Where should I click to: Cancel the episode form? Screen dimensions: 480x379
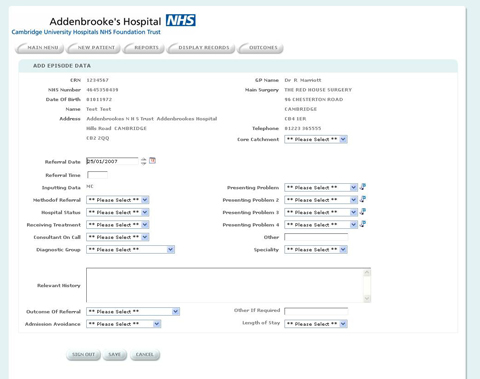tap(145, 354)
